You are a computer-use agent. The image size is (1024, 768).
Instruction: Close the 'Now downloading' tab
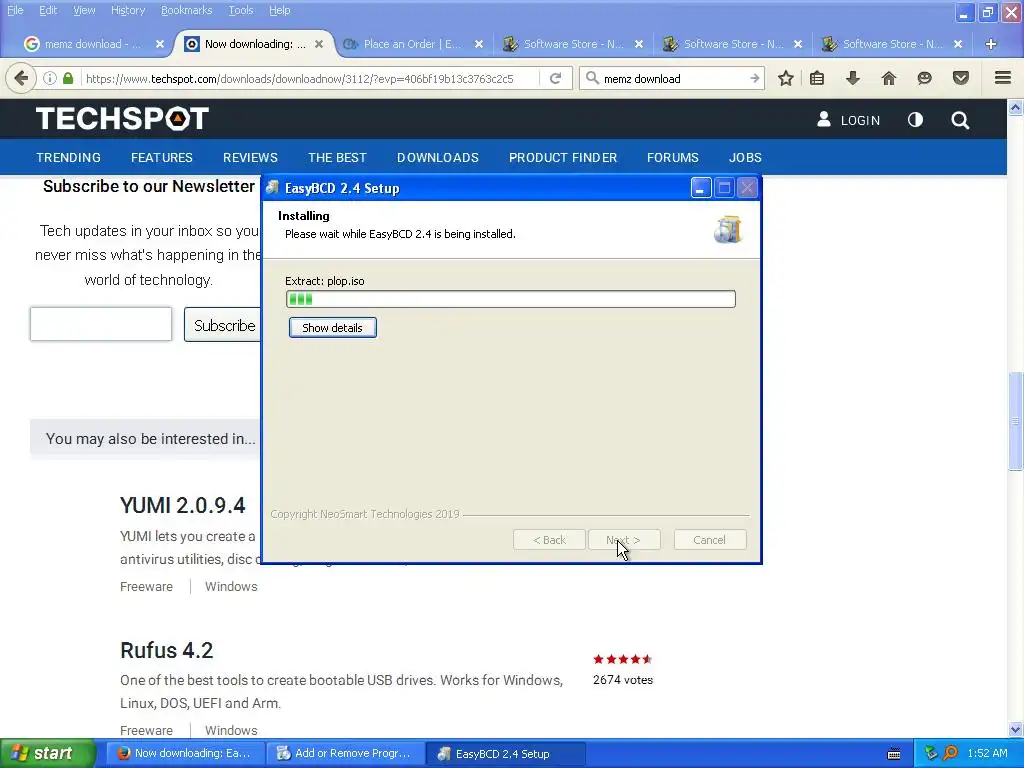(319, 44)
